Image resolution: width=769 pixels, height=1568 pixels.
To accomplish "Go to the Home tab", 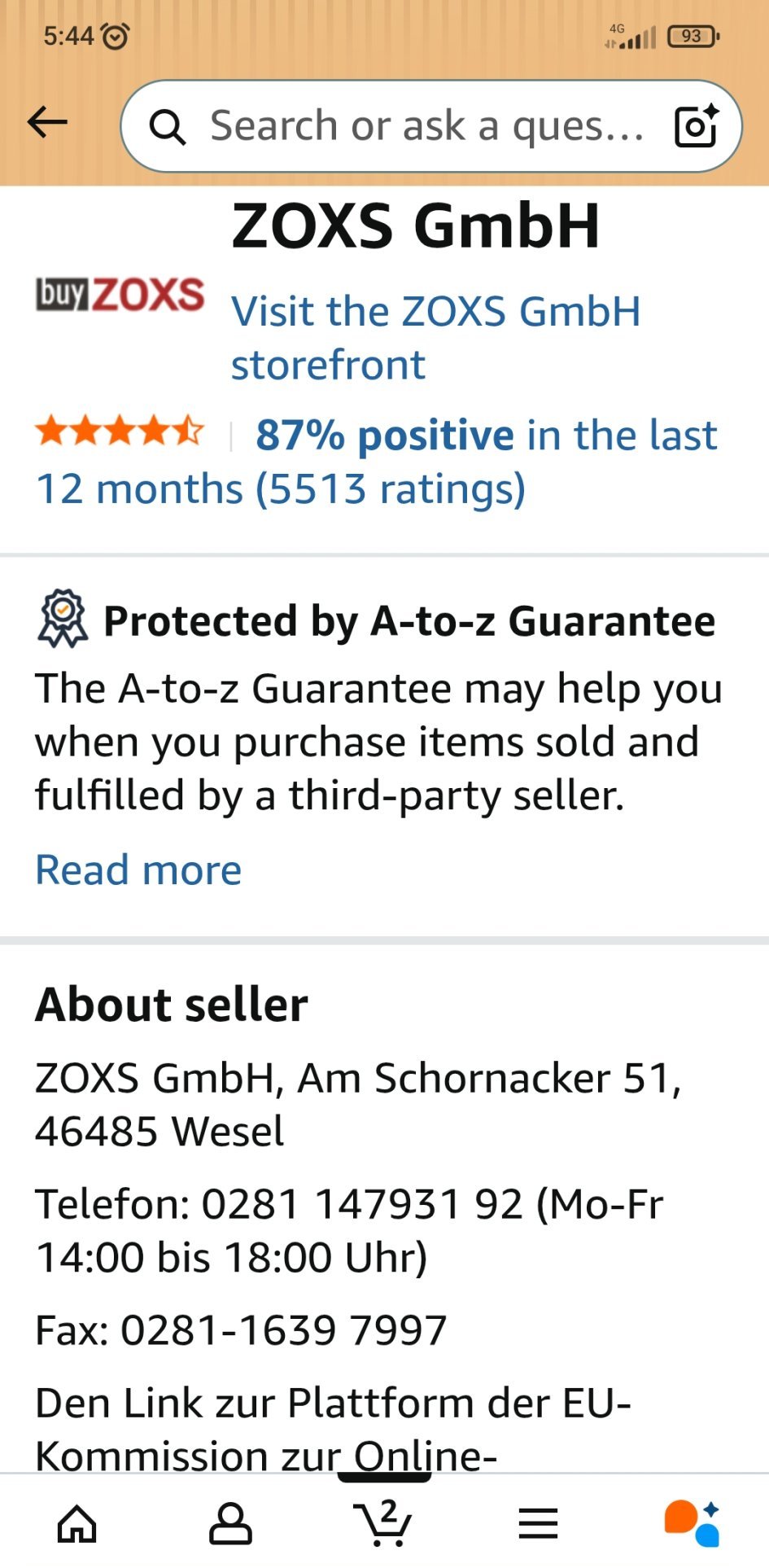I will tap(76, 1523).
